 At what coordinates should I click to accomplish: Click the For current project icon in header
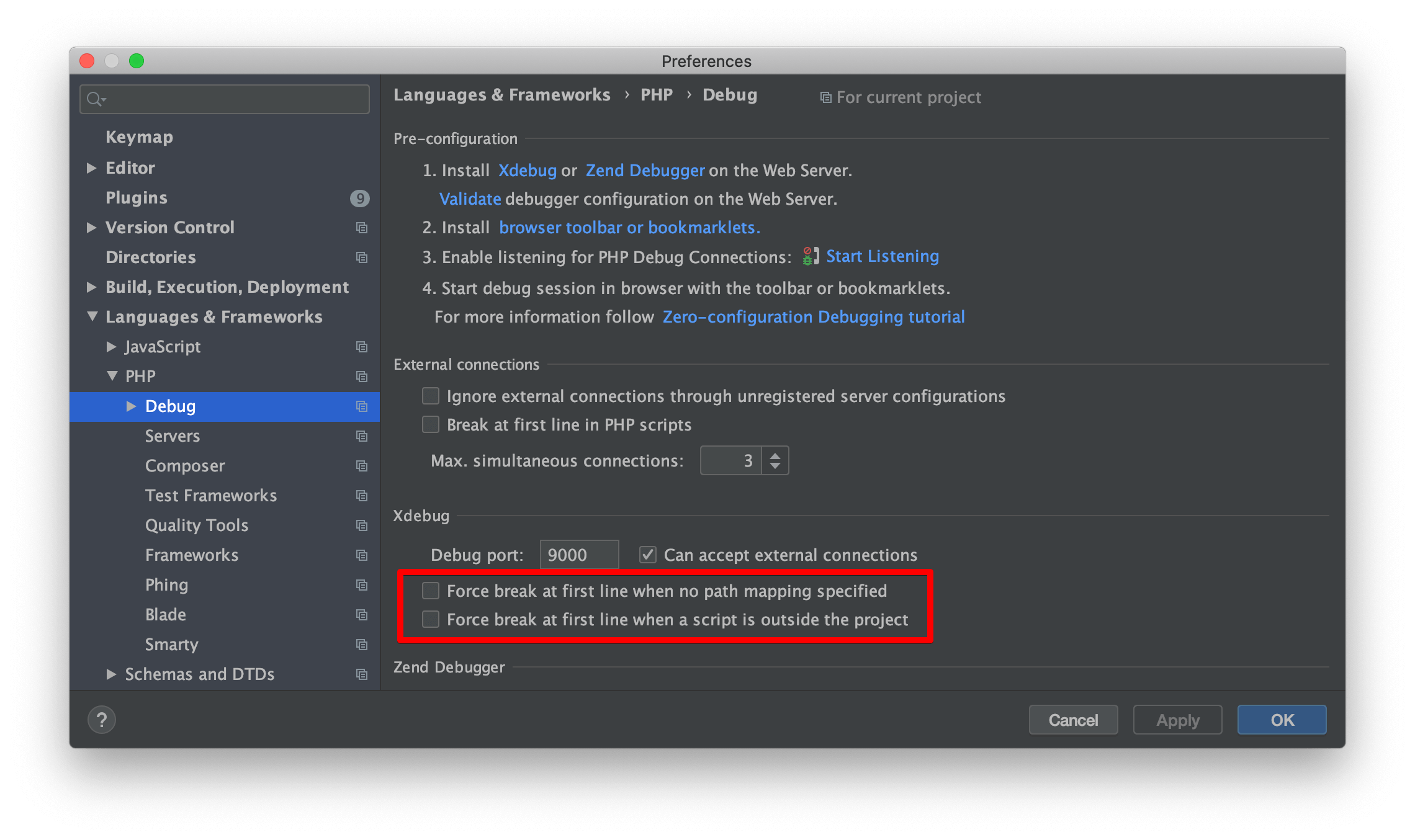pos(825,98)
